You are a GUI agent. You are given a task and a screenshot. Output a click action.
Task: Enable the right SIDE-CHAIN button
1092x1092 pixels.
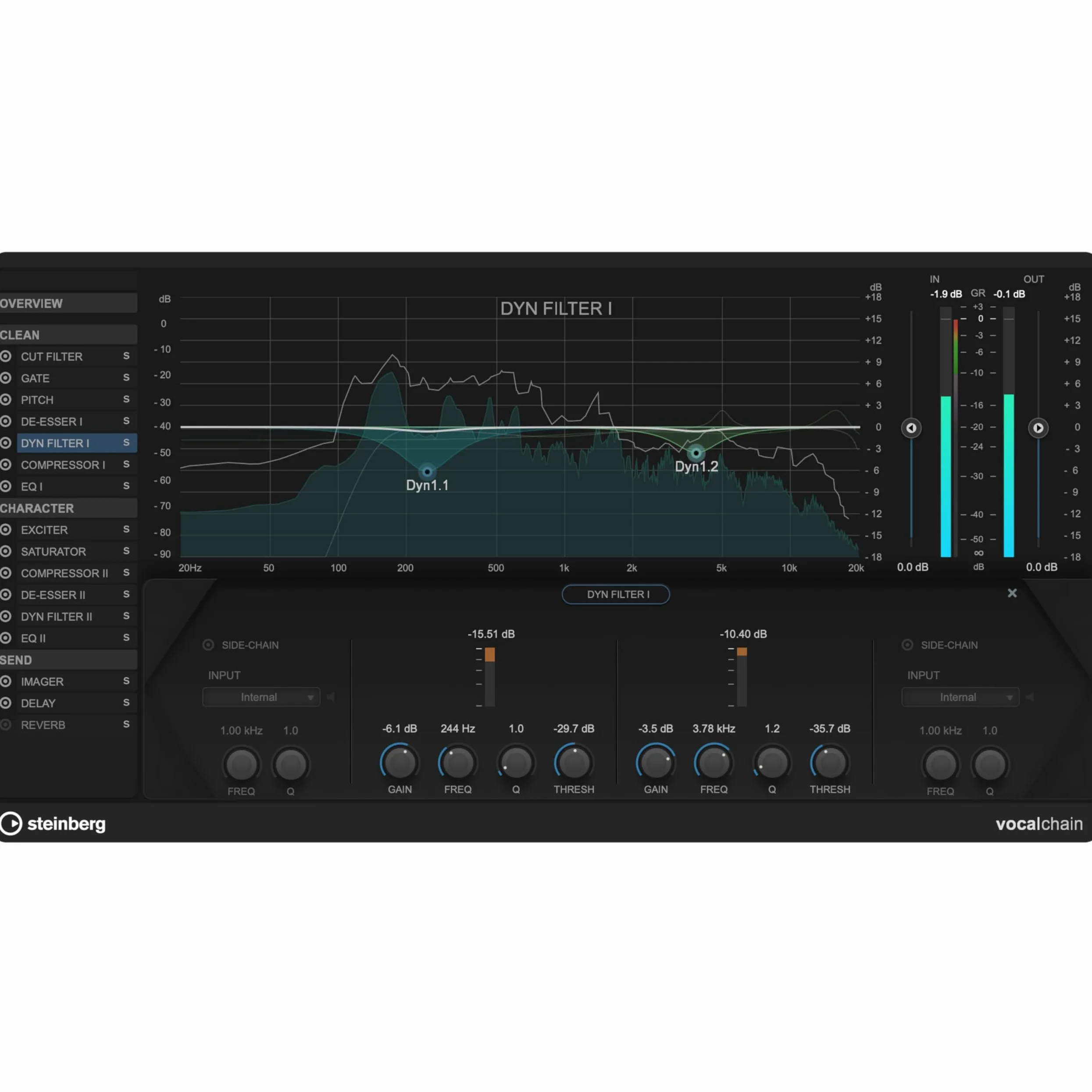coord(907,645)
